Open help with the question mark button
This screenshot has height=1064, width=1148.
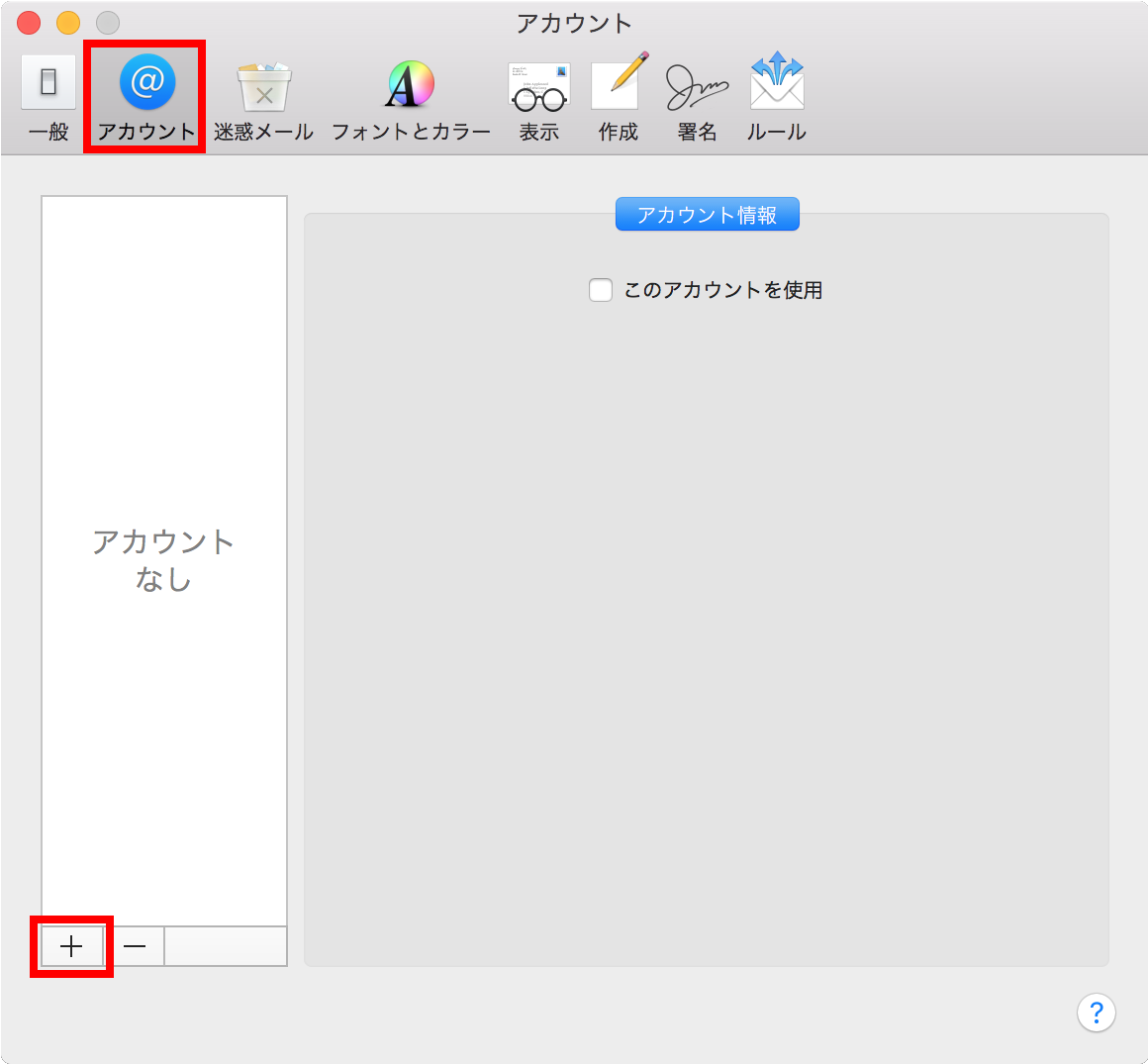point(1096,1013)
